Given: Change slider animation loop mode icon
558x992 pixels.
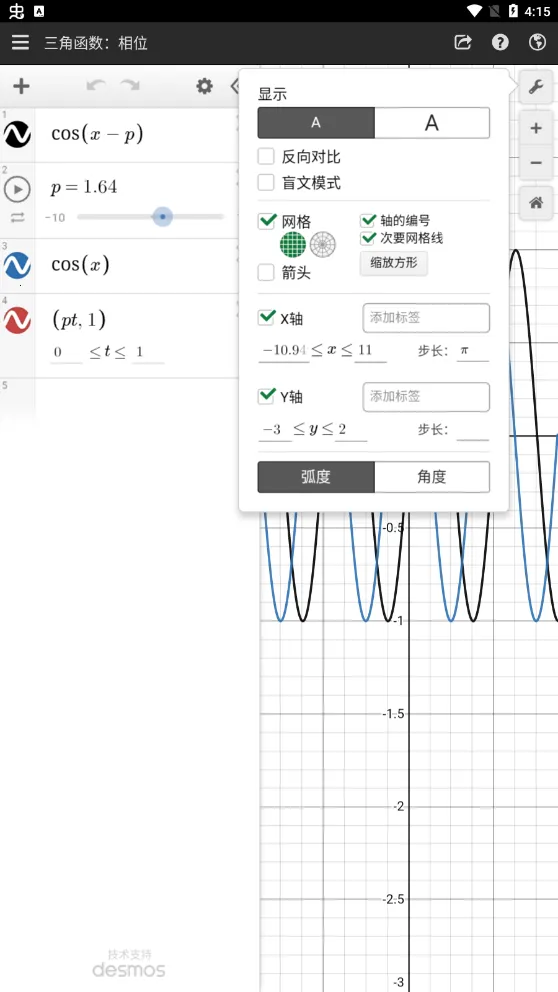Looking at the screenshot, I should tap(17, 217).
